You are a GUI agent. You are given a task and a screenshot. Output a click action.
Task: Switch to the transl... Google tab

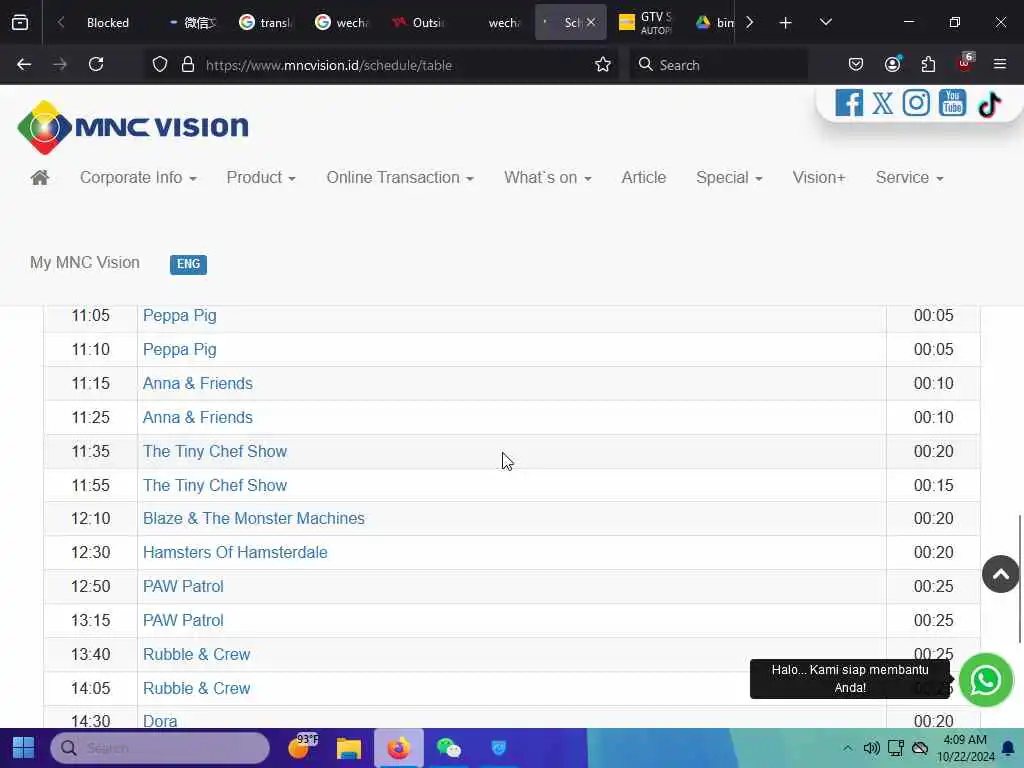[266, 23]
